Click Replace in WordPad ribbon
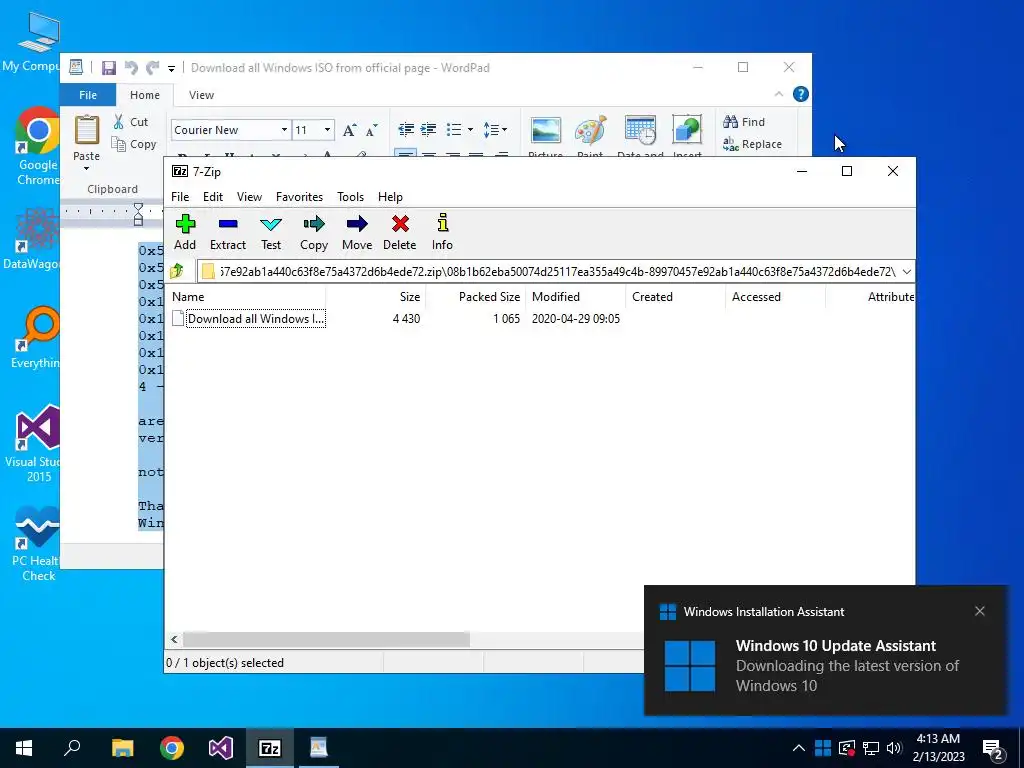Image resolution: width=1024 pixels, height=768 pixels. 752,144
